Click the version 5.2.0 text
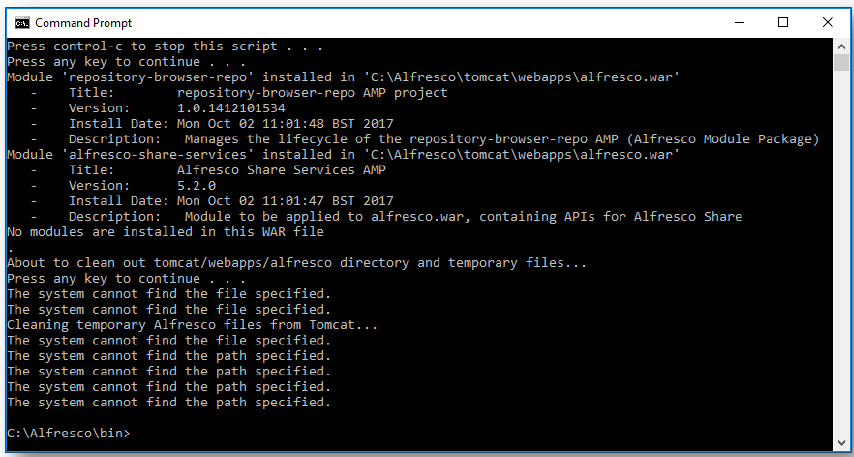The height and width of the screenshot is (457, 854). 197,185
